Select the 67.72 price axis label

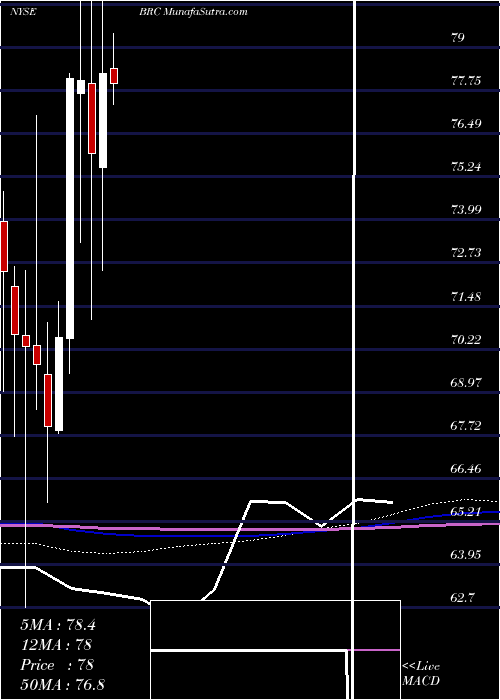point(467,426)
